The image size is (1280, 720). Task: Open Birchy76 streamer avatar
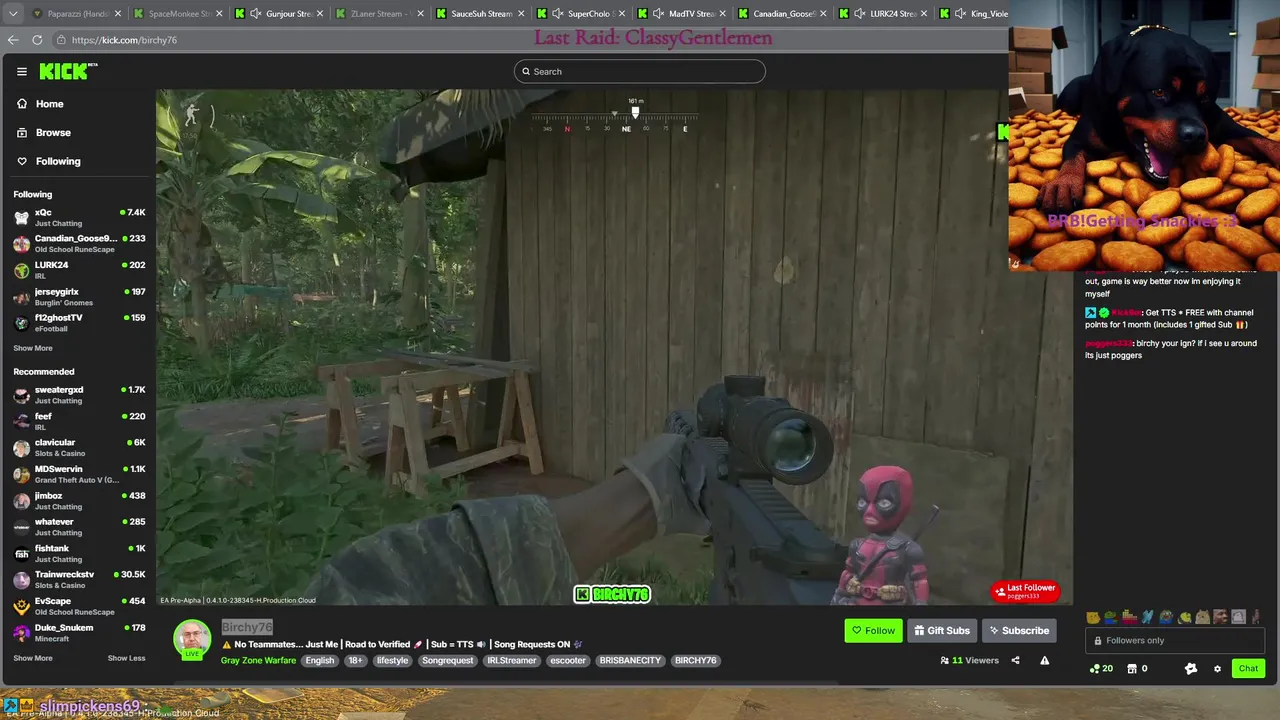[x=192, y=638]
